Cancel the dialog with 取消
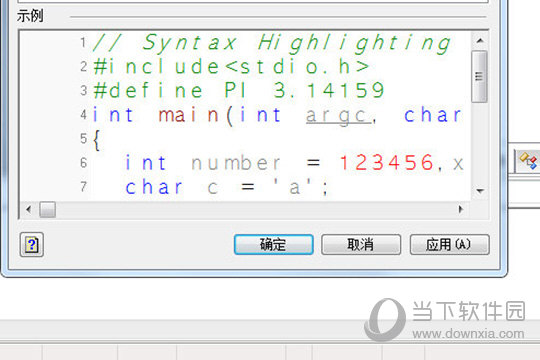 pyautogui.click(x=361, y=245)
